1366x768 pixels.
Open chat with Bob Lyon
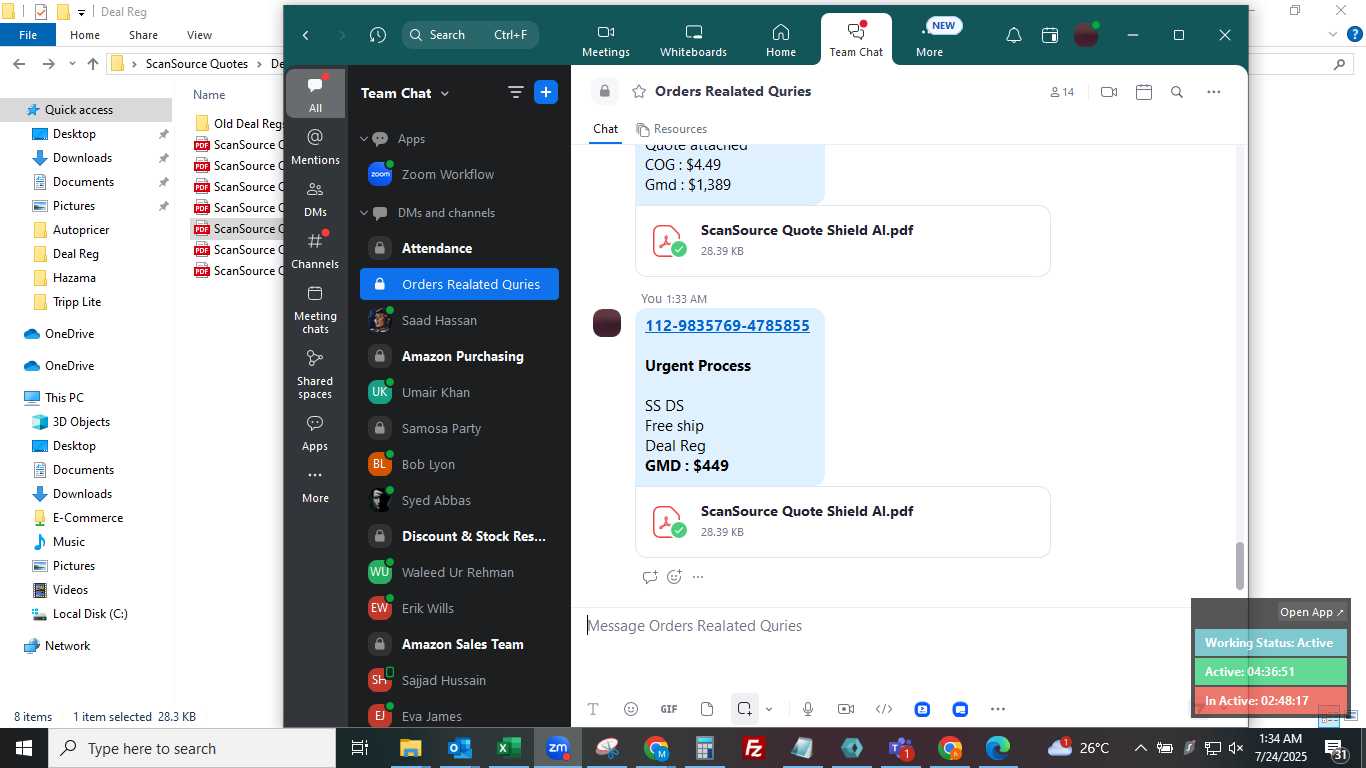tap(459, 464)
